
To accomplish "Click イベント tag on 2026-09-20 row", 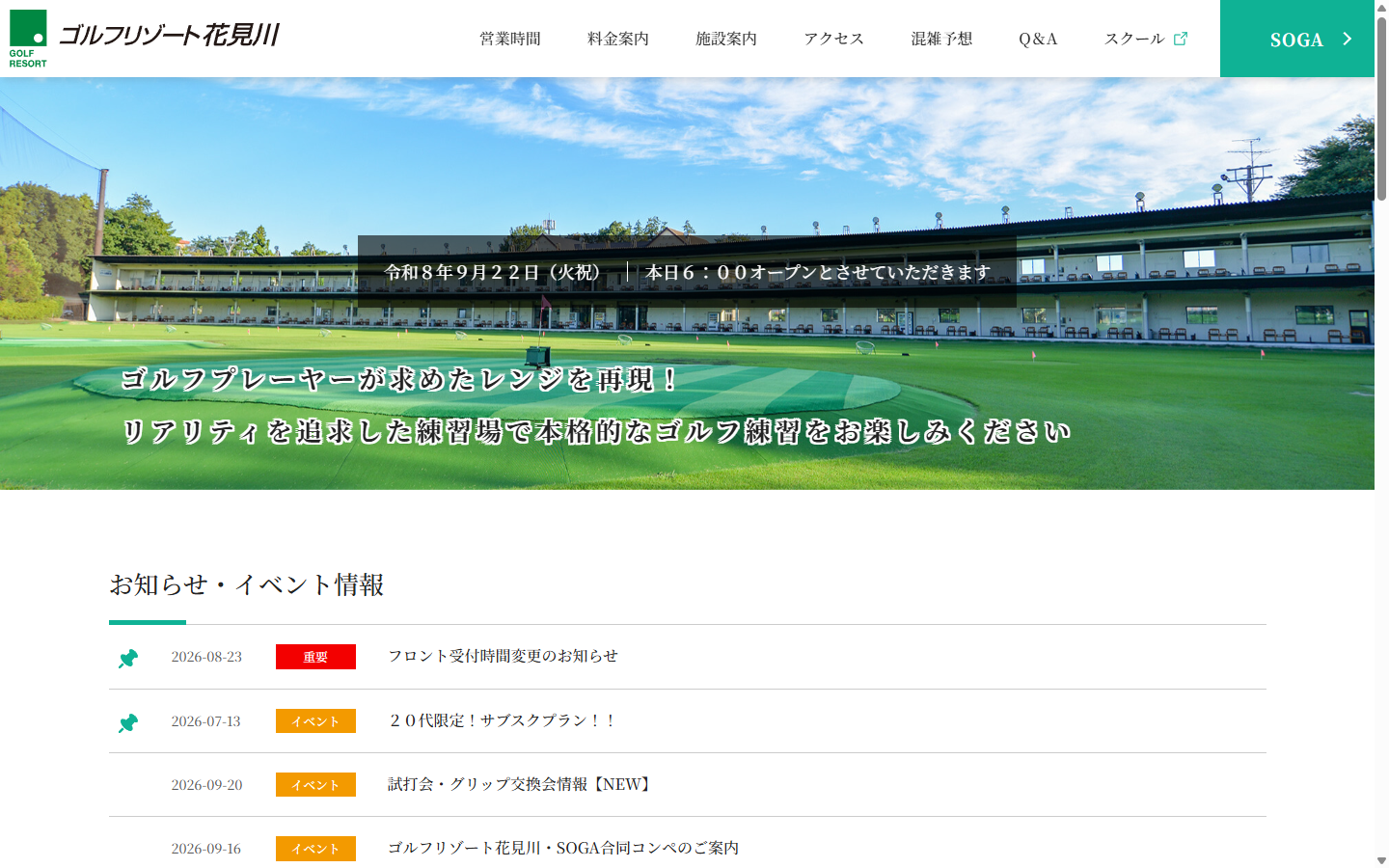I will pyautogui.click(x=315, y=785).
